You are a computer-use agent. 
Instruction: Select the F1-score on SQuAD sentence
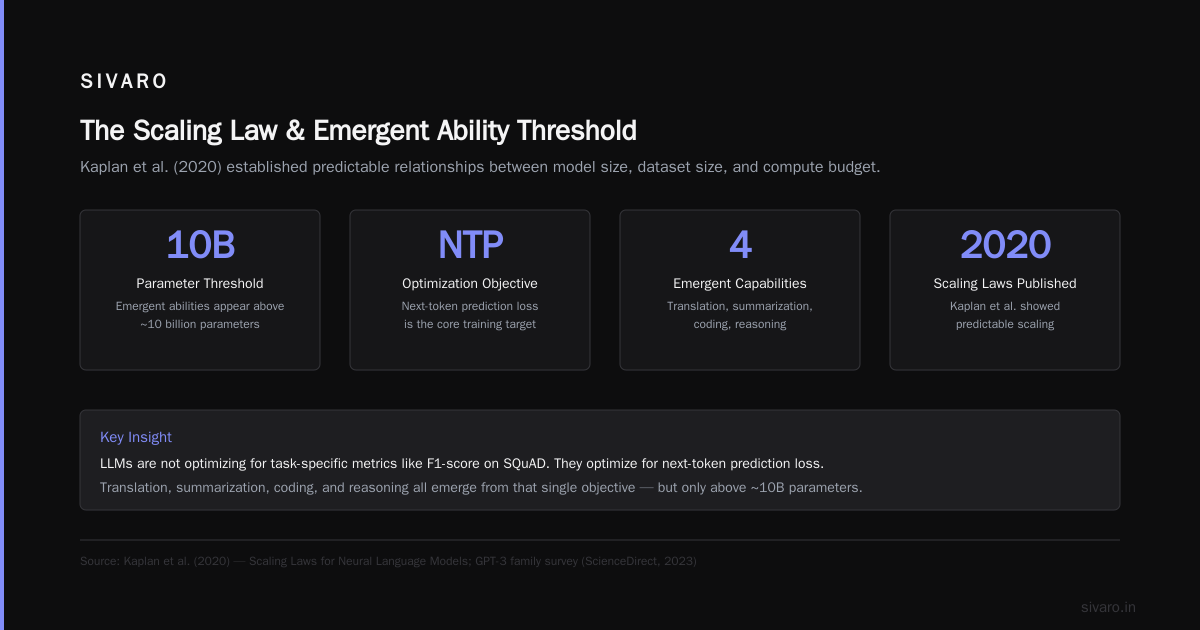[x=462, y=464]
